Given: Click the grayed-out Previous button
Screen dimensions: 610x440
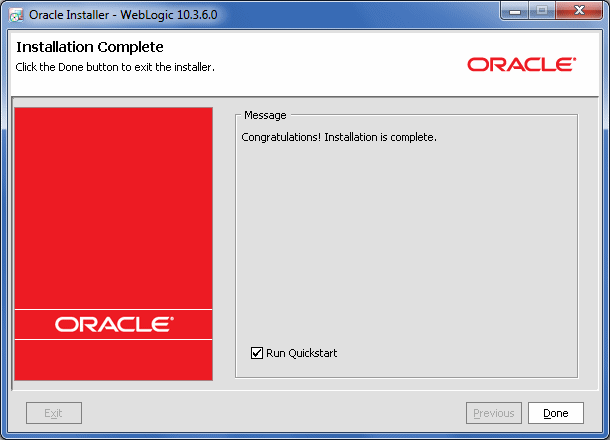Looking at the screenshot, I should coord(494,413).
